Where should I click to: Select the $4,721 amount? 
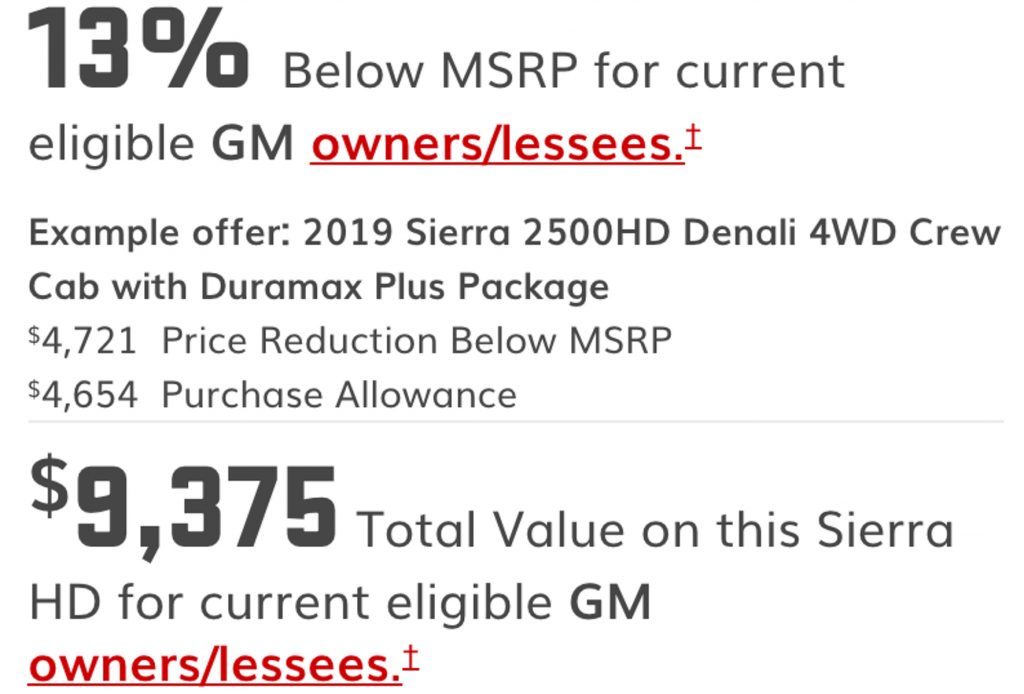pyautogui.click(x=83, y=341)
